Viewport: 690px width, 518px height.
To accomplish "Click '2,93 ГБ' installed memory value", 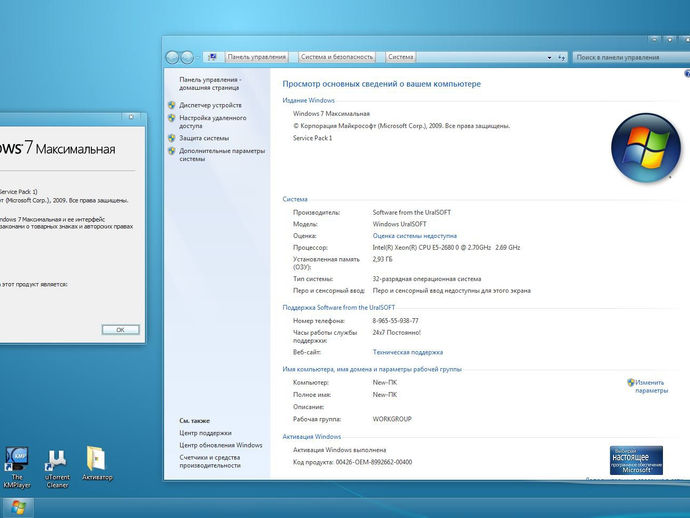I will [x=382, y=259].
